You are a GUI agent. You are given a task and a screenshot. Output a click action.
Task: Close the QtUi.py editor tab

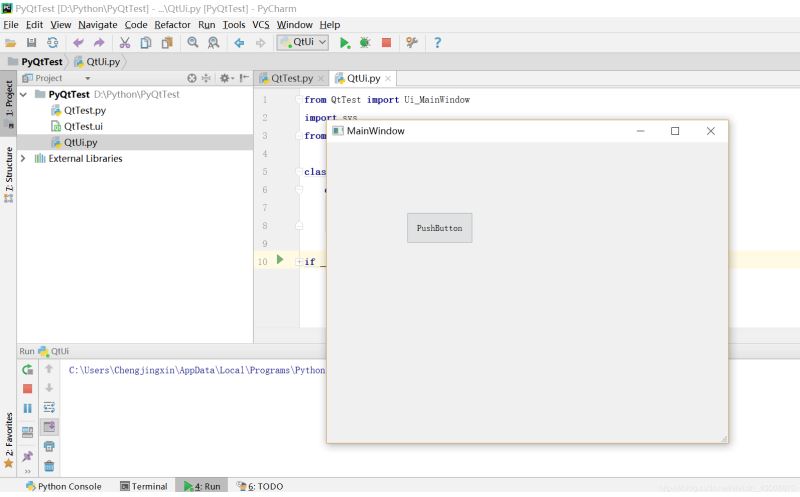tap(388, 79)
